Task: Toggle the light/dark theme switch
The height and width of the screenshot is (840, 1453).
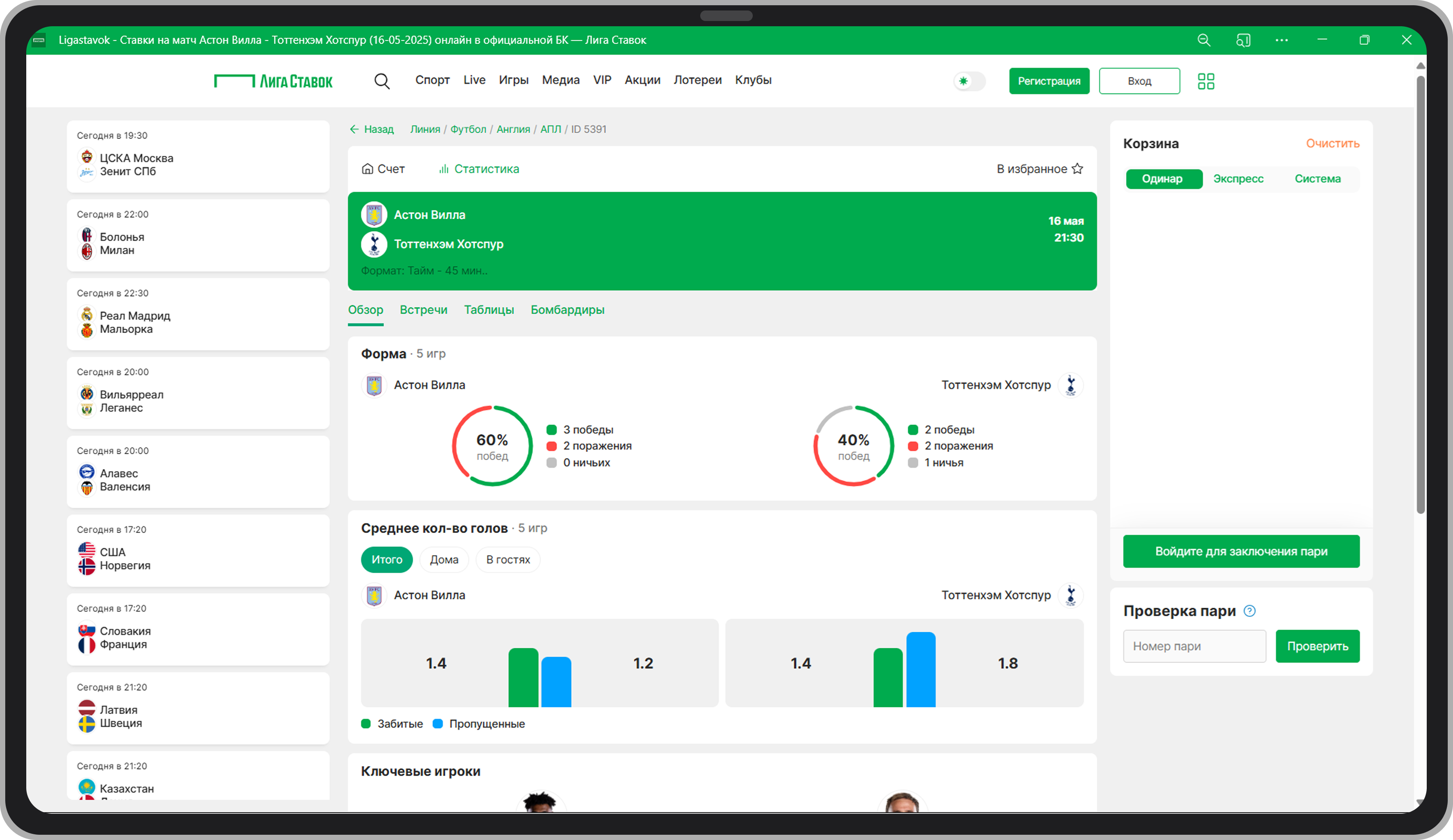Action: (x=969, y=81)
